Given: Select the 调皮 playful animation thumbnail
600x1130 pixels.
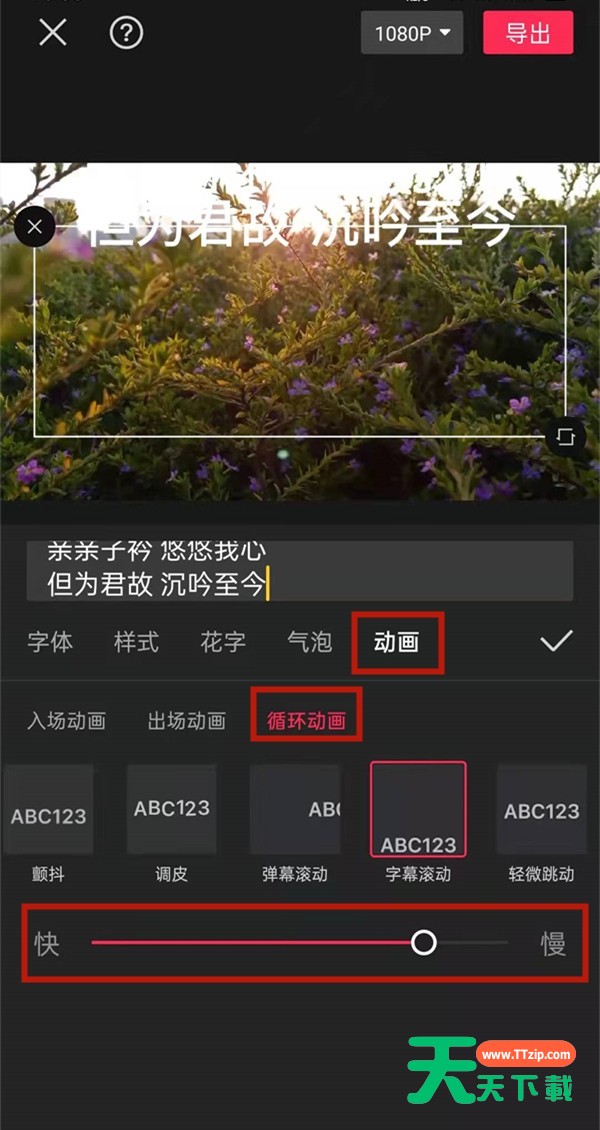Looking at the screenshot, I should 171,810.
